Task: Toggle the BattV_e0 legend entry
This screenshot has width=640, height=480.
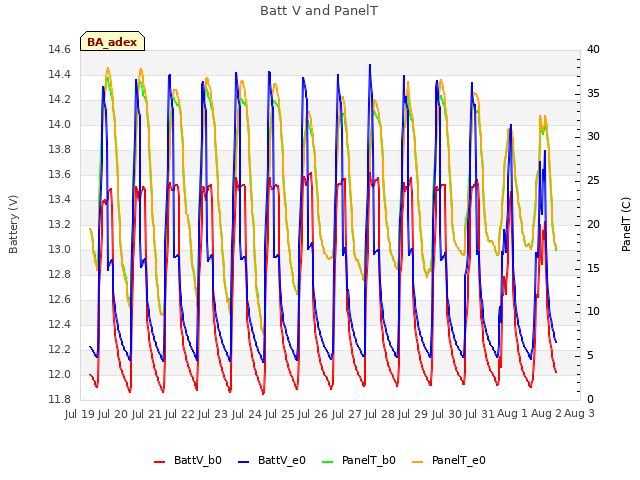Action: pyautogui.click(x=271, y=460)
